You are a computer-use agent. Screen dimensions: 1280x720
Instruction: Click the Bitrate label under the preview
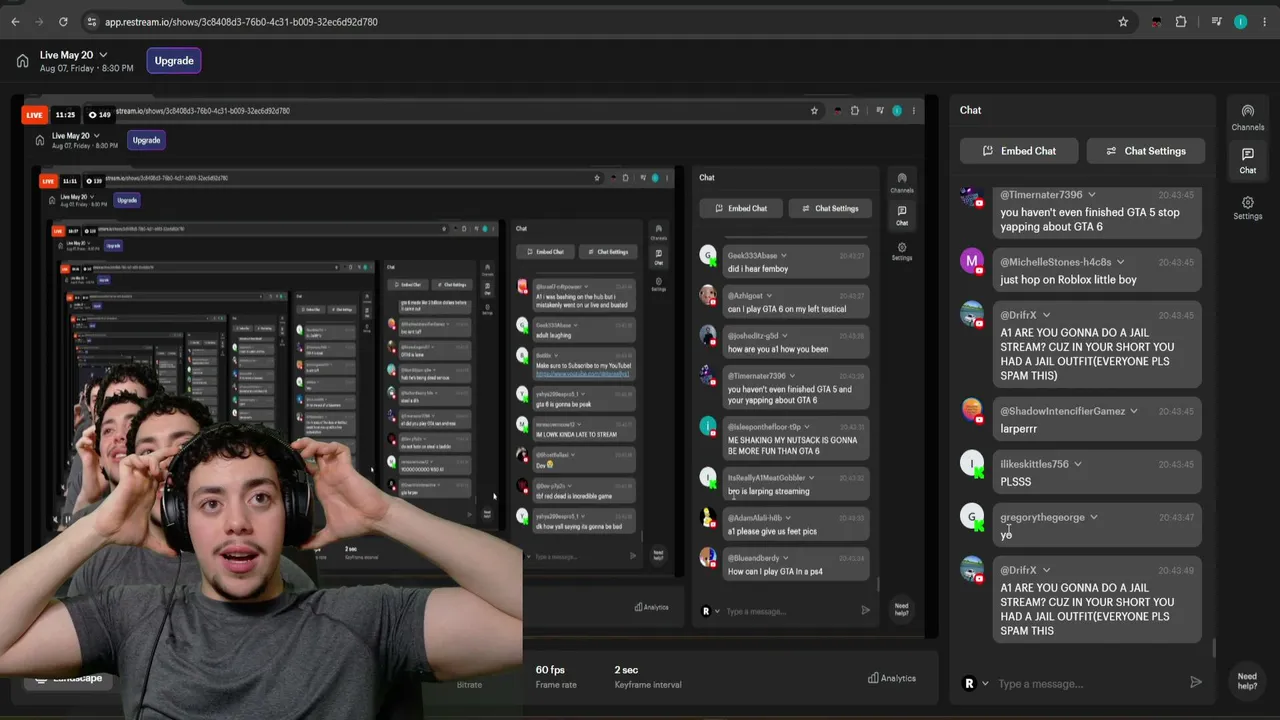(x=469, y=685)
